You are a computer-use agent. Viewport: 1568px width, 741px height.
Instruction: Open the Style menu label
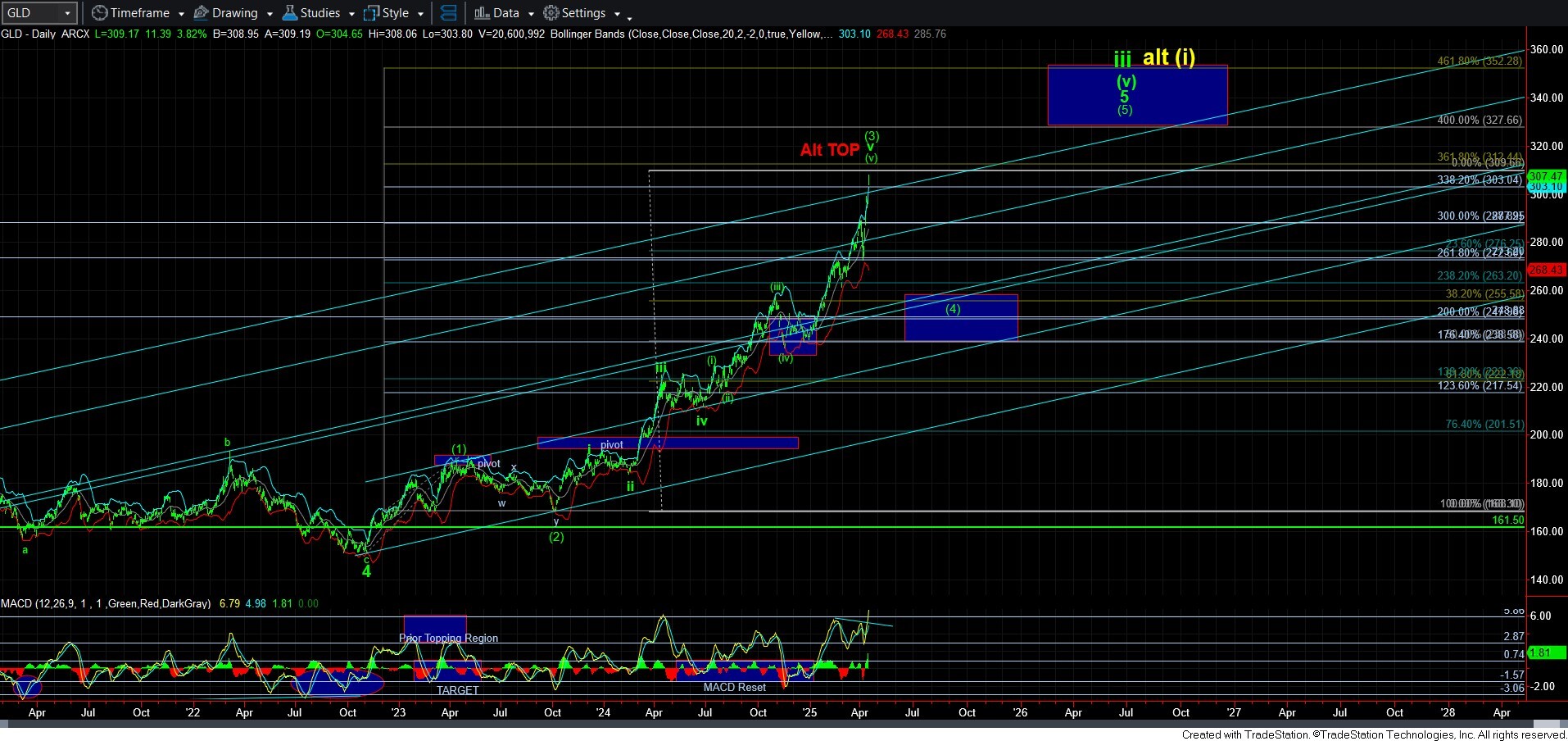396,13
